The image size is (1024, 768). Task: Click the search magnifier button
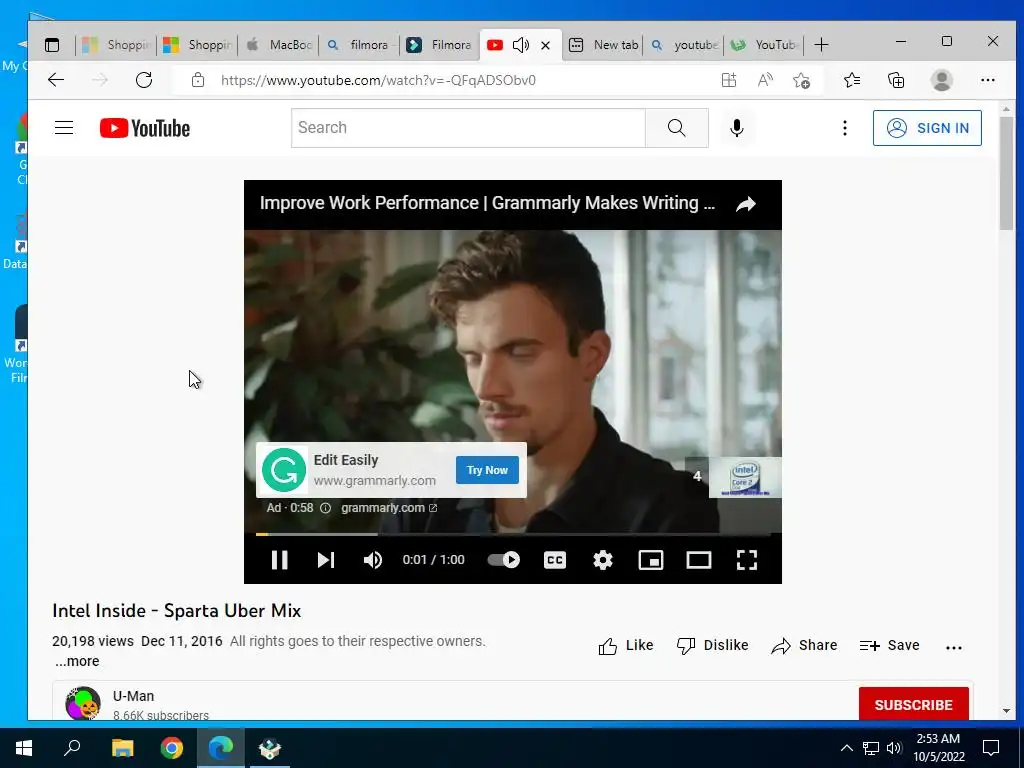click(677, 128)
